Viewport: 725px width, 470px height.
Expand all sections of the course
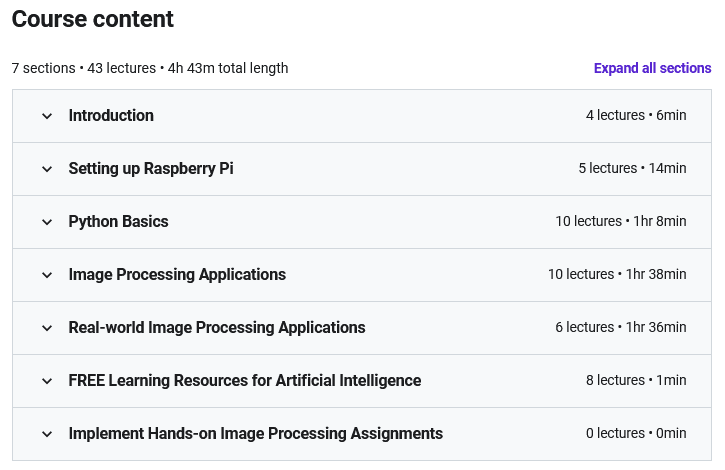(x=652, y=68)
